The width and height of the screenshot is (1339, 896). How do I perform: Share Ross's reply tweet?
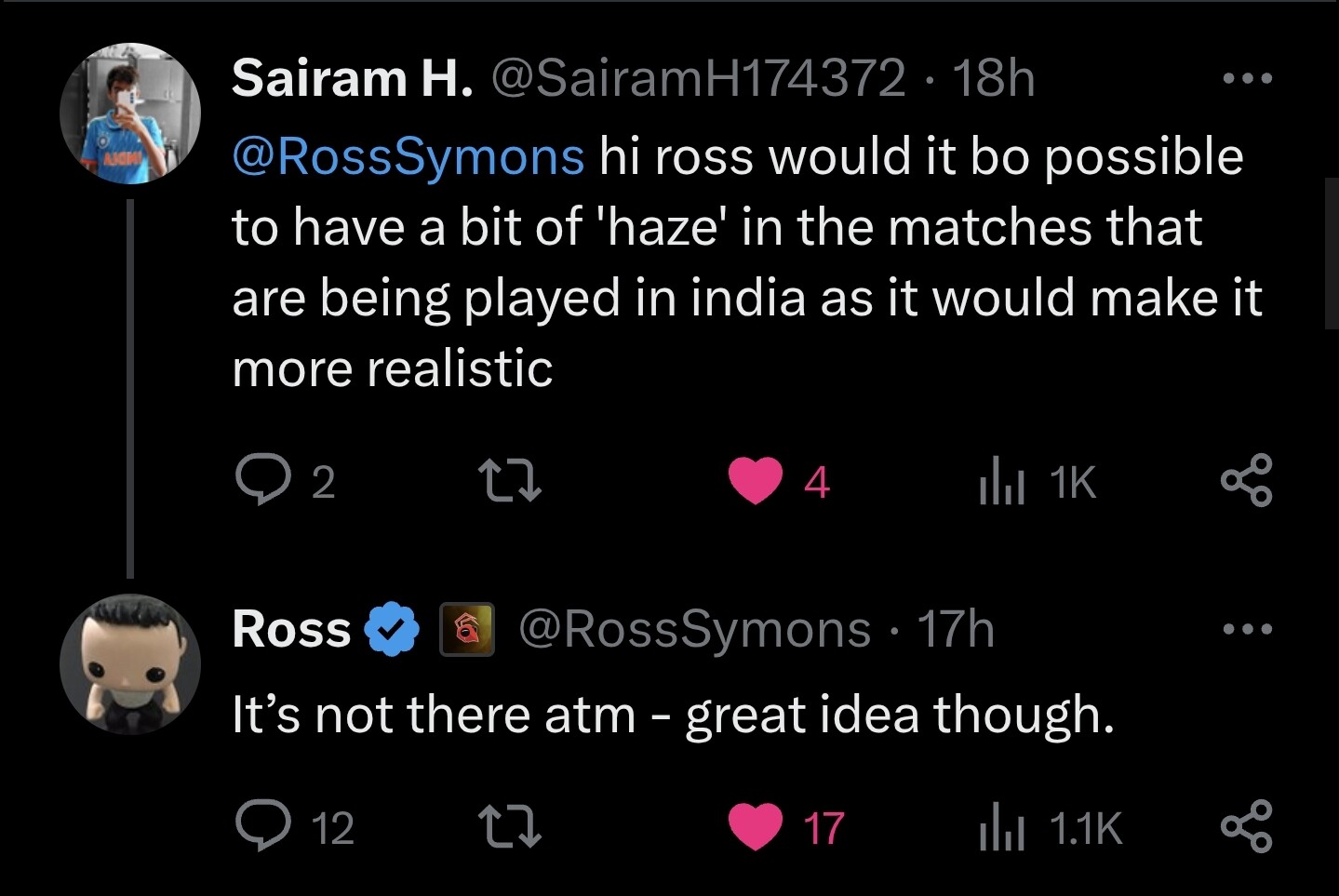point(1246,825)
